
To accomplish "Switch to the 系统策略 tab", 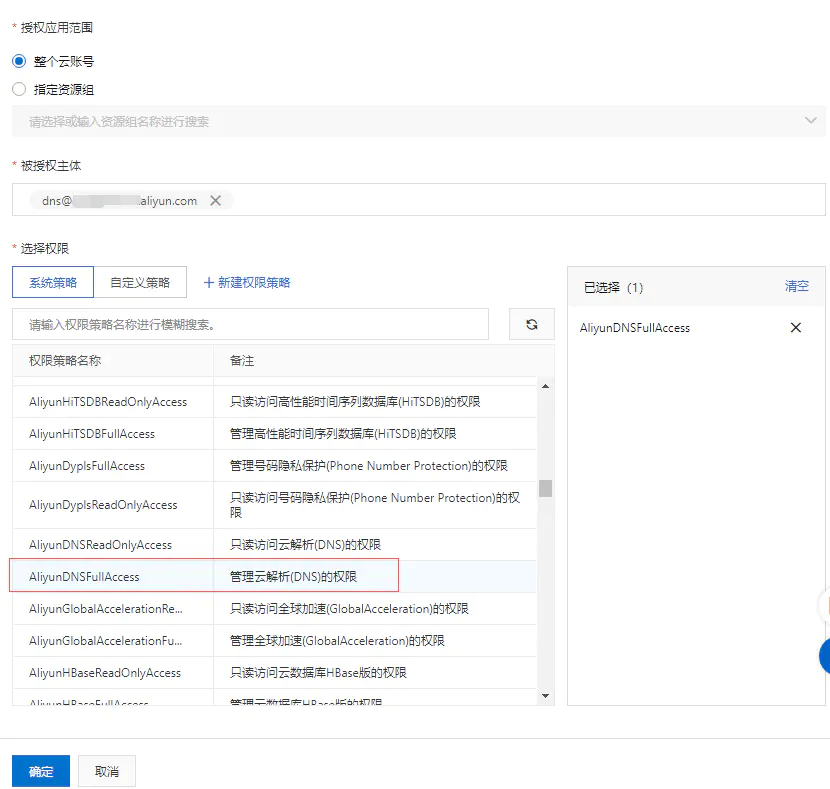I will click(x=53, y=282).
